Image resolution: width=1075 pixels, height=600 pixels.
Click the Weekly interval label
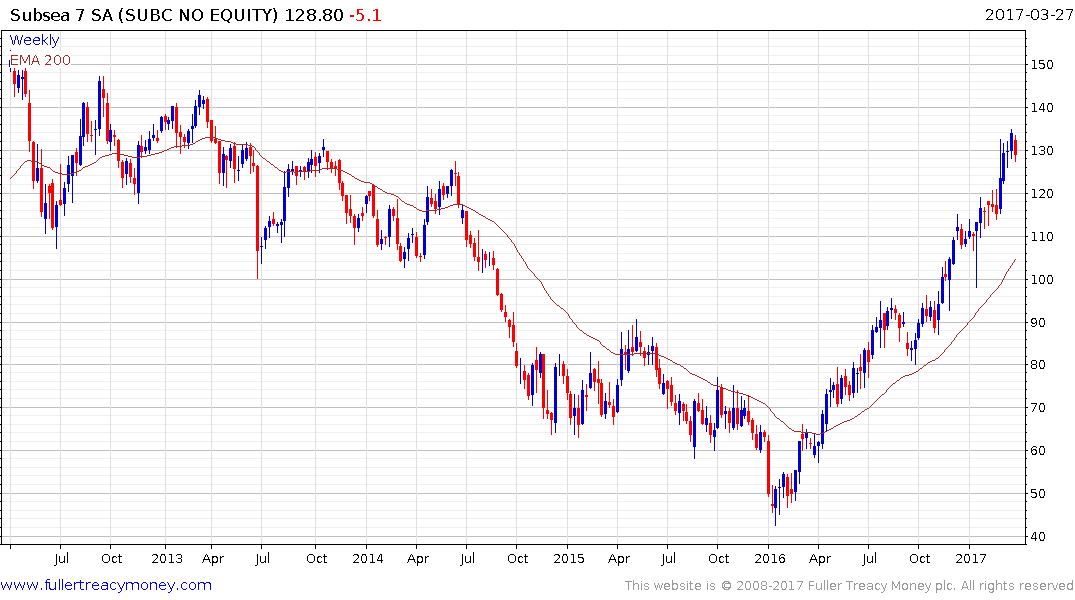click(34, 40)
